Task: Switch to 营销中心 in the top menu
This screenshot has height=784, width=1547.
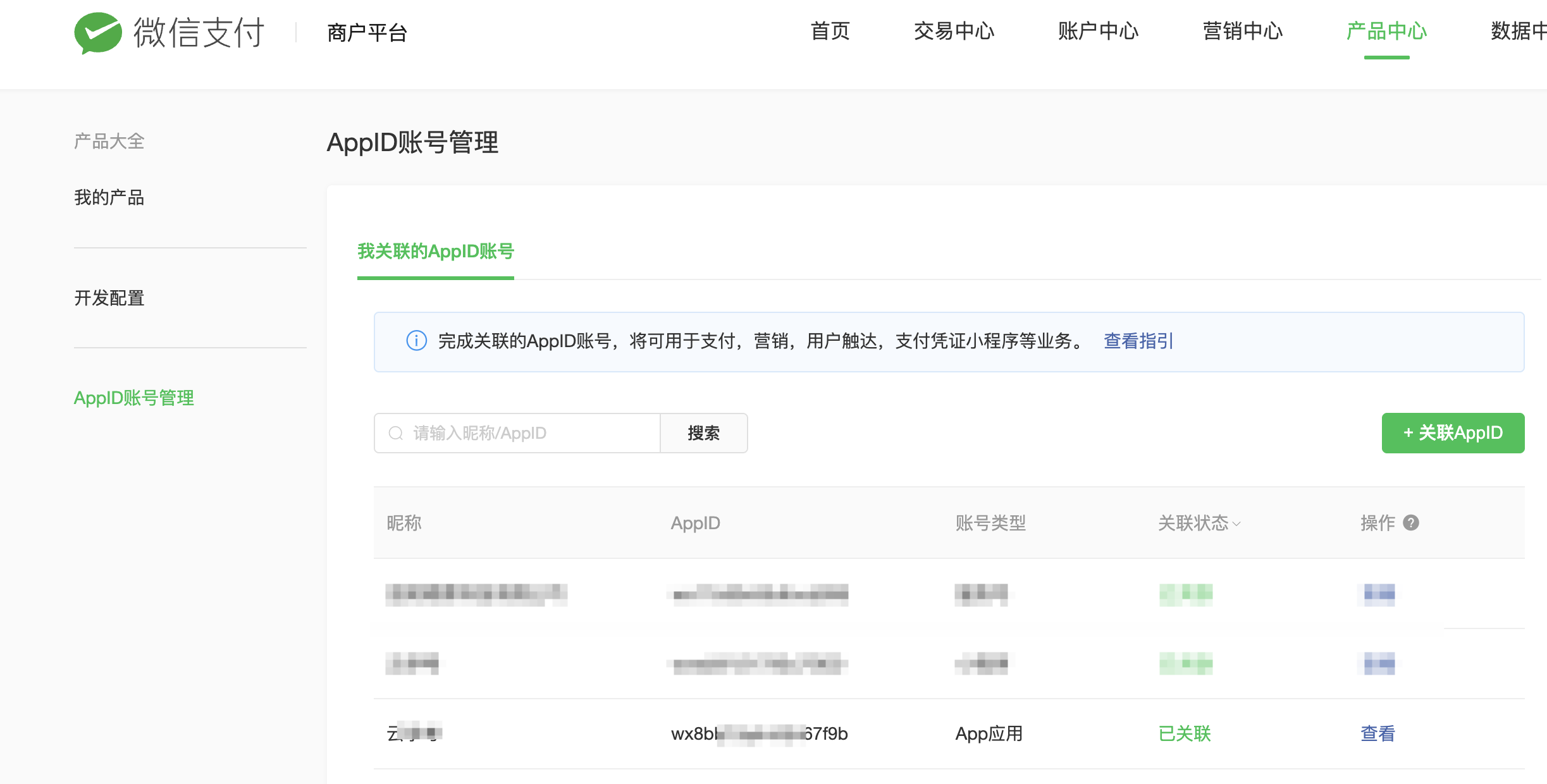Action: pos(1242,31)
